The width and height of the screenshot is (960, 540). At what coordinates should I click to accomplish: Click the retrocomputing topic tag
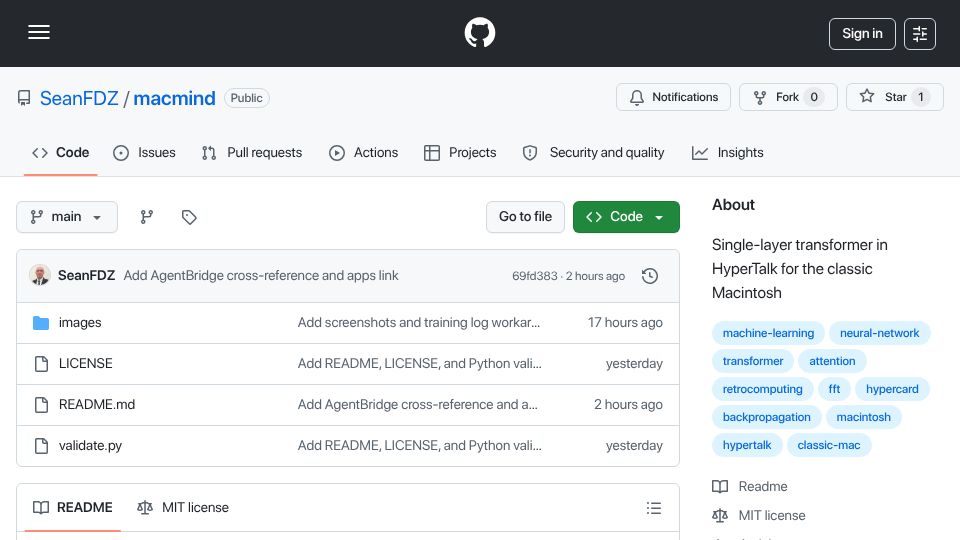click(x=762, y=389)
